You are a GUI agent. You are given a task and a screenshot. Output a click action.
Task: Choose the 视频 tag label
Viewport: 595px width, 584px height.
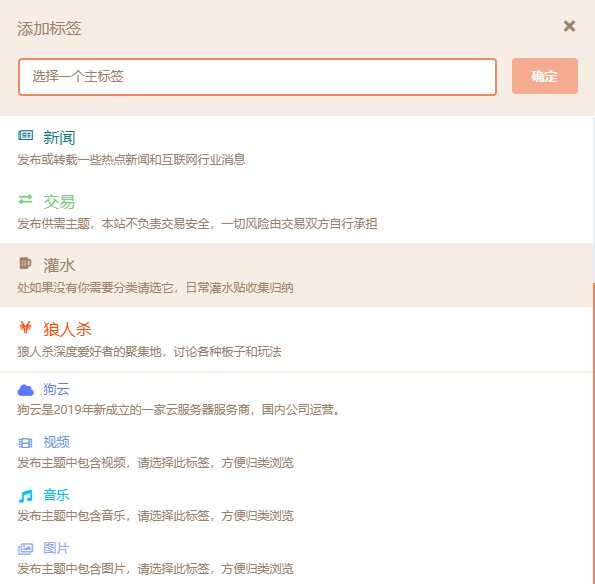click(x=57, y=442)
